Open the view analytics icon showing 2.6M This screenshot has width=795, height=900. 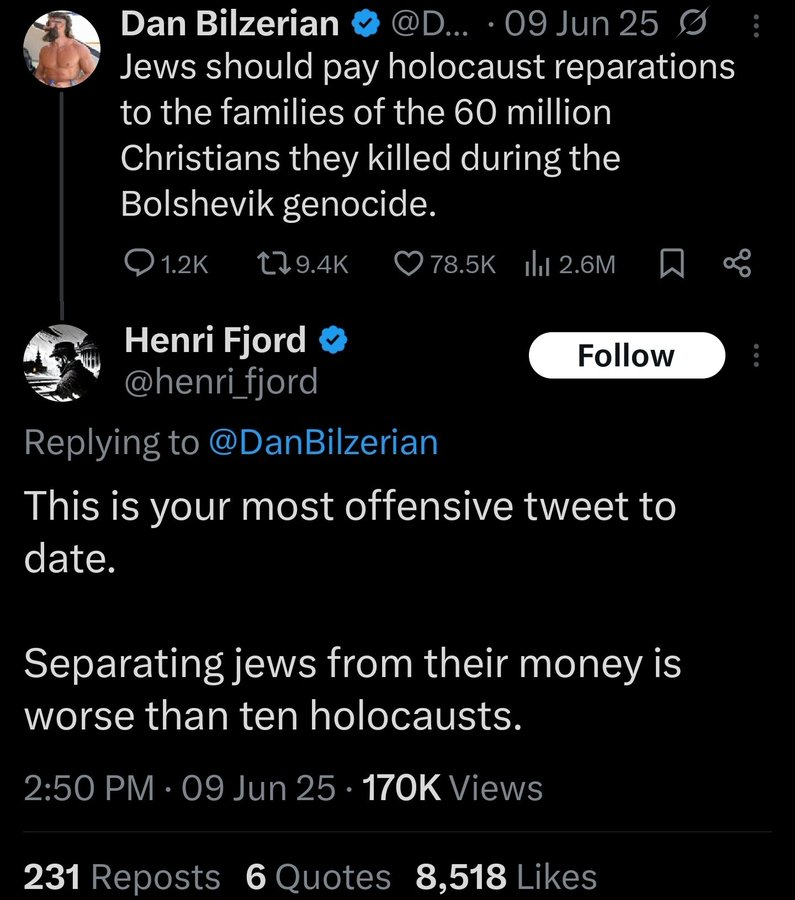pyautogui.click(x=537, y=263)
